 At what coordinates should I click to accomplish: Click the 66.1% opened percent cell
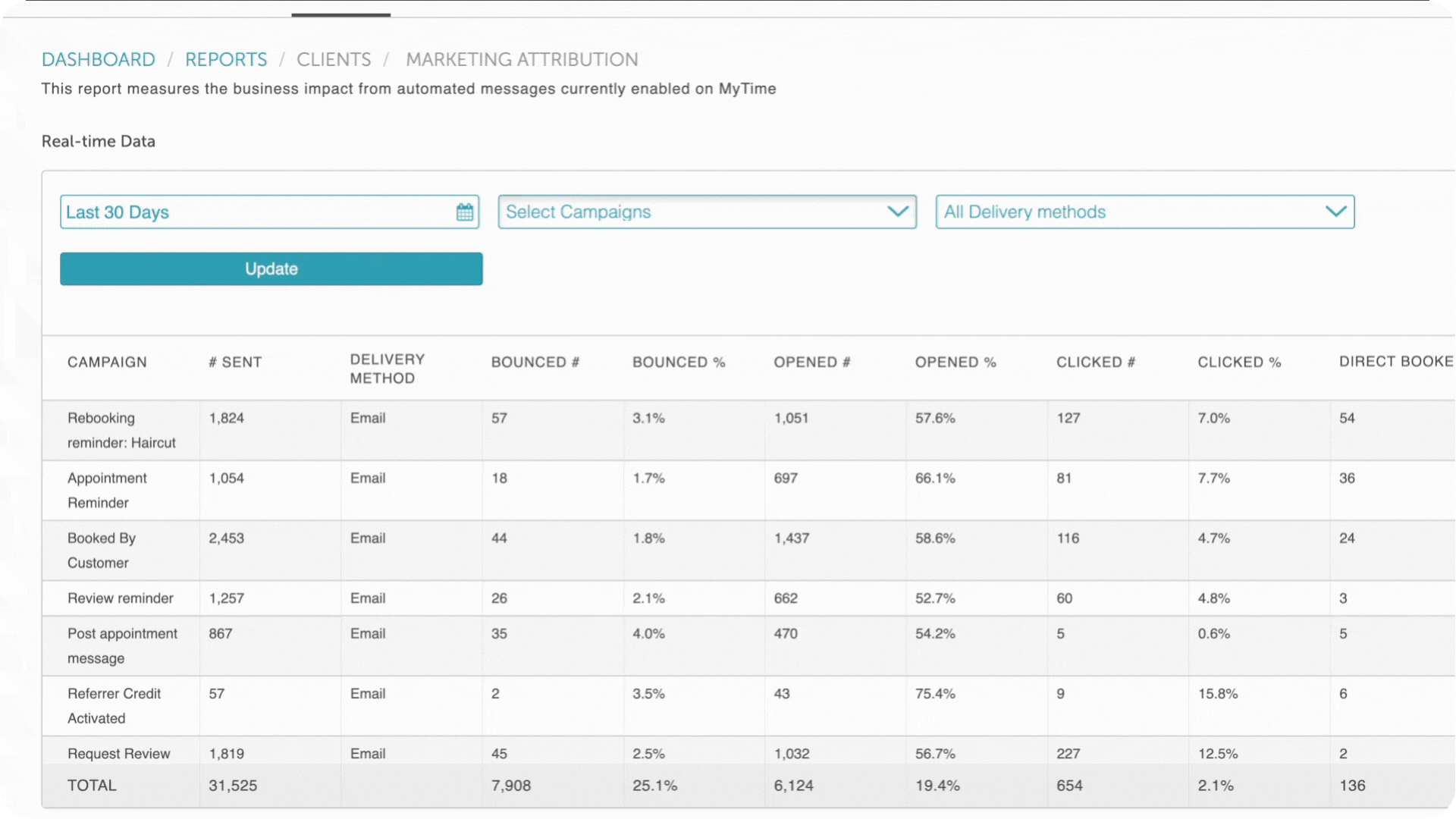[935, 479]
